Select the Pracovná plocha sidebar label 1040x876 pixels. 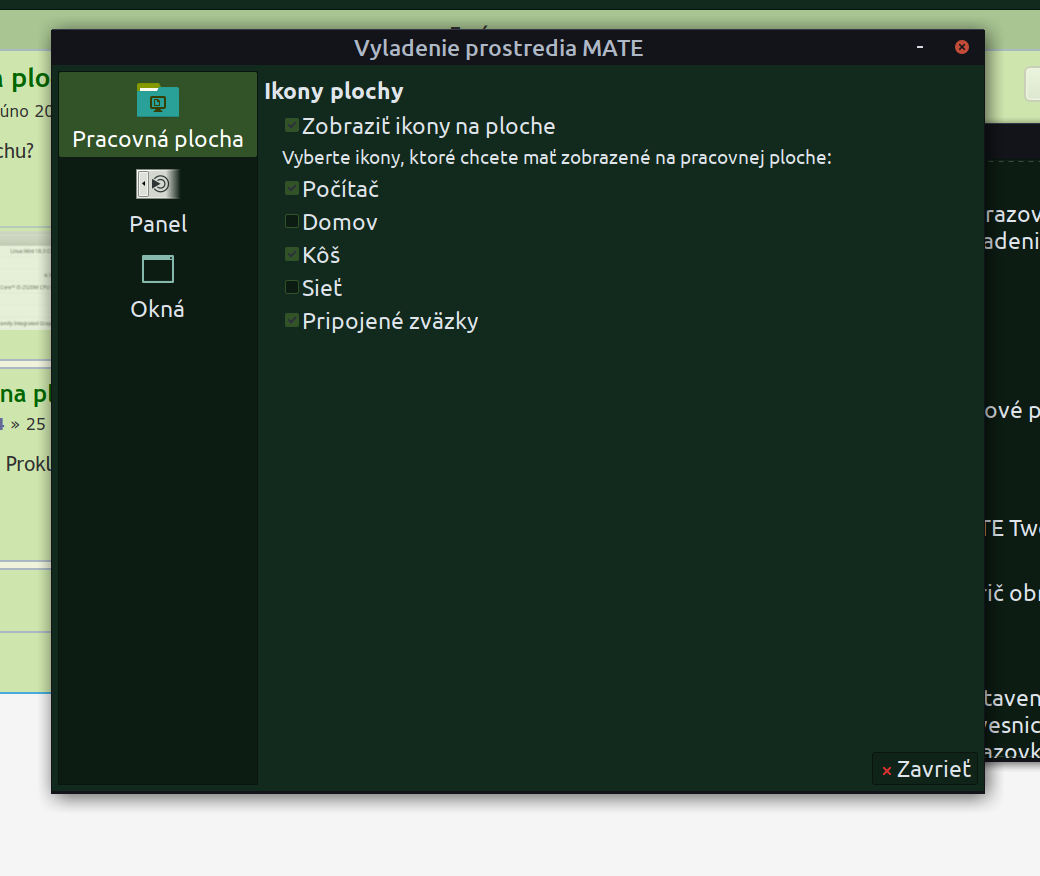point(158,139)
